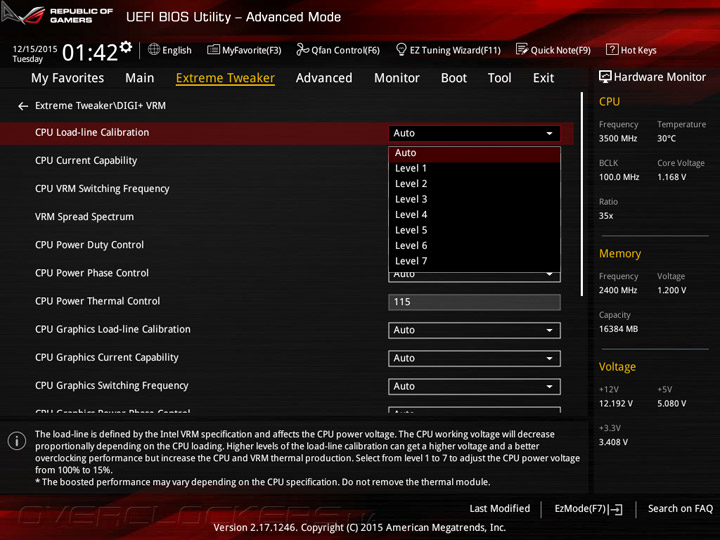Viewport: 720px width, 540px height.
Task: Select the Extreme Tweaker tab
Action: point(225,78)
